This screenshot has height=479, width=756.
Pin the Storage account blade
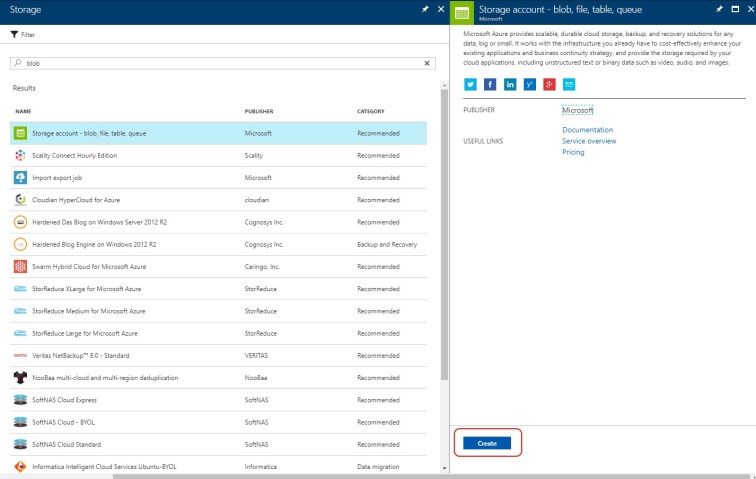(719, 9)
